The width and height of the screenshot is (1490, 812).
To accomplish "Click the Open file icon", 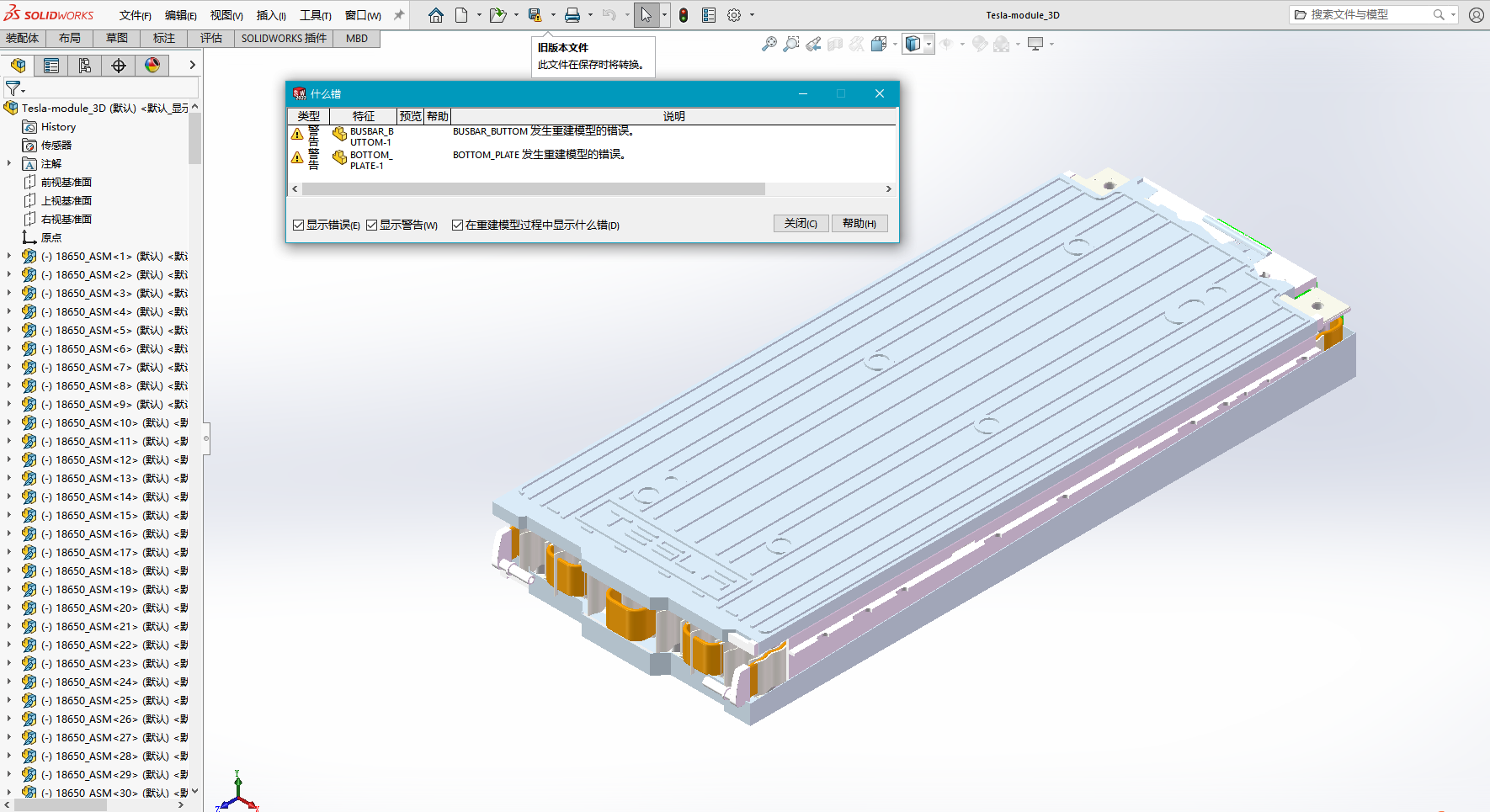I will coord(498,15).
